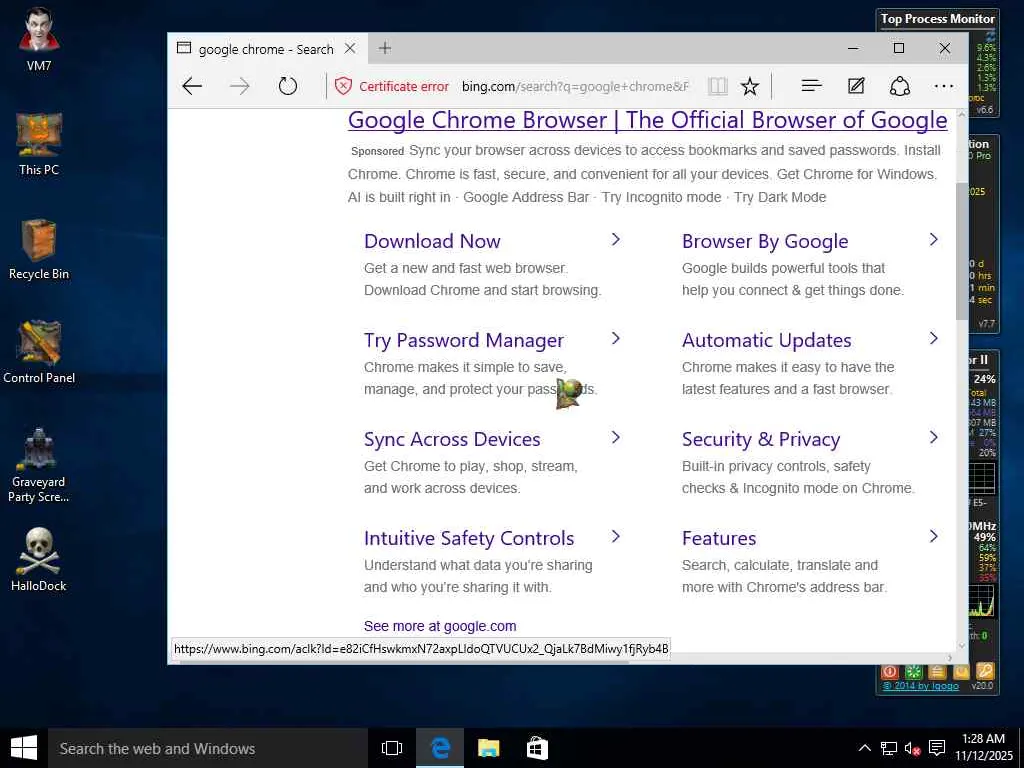Open Reading view in Edge
Image resolution: width=1024 pixels, height=768 pixels.
pos(717,86)
